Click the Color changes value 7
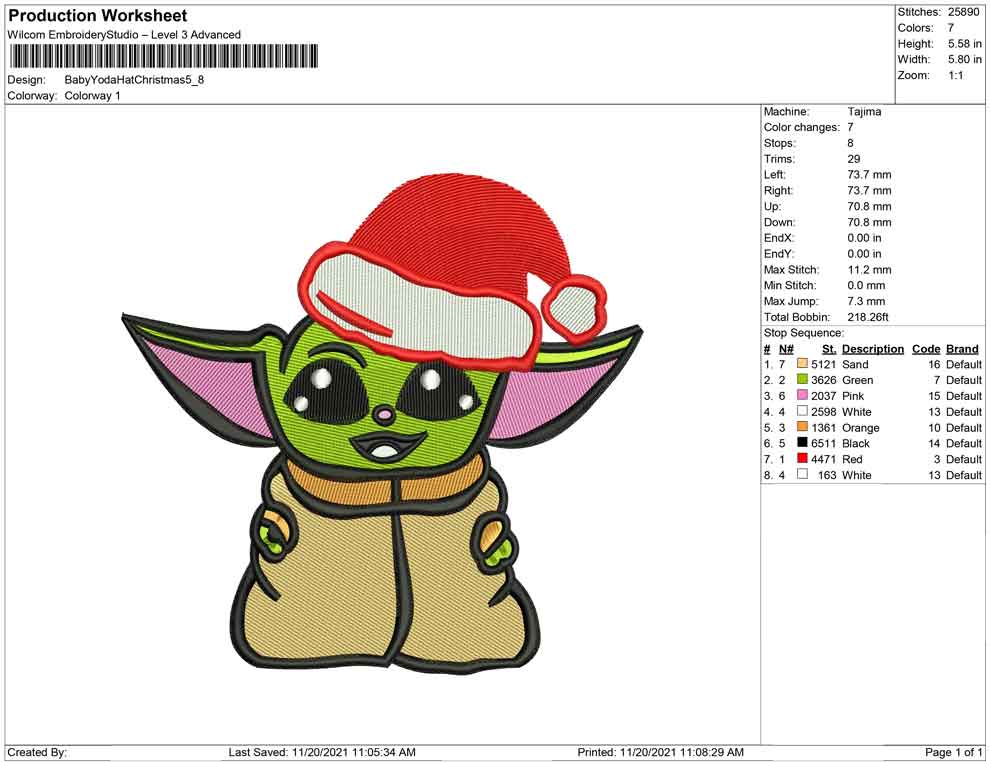990x762 pixels. click(850, 128)
